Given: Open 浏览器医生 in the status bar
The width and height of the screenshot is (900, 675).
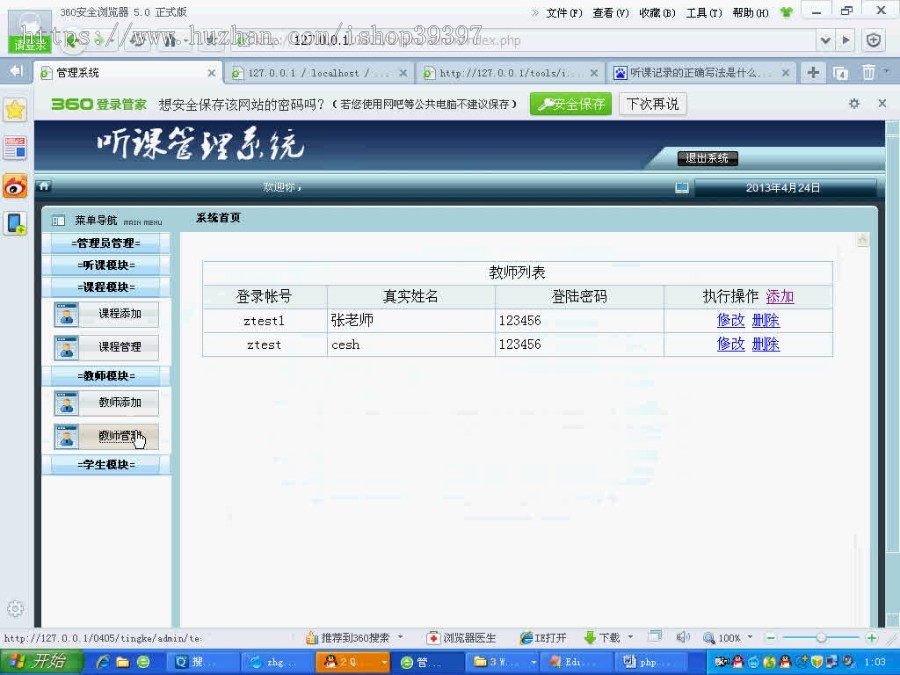Looking at the screenshot, I should click(x=461, y=638).
